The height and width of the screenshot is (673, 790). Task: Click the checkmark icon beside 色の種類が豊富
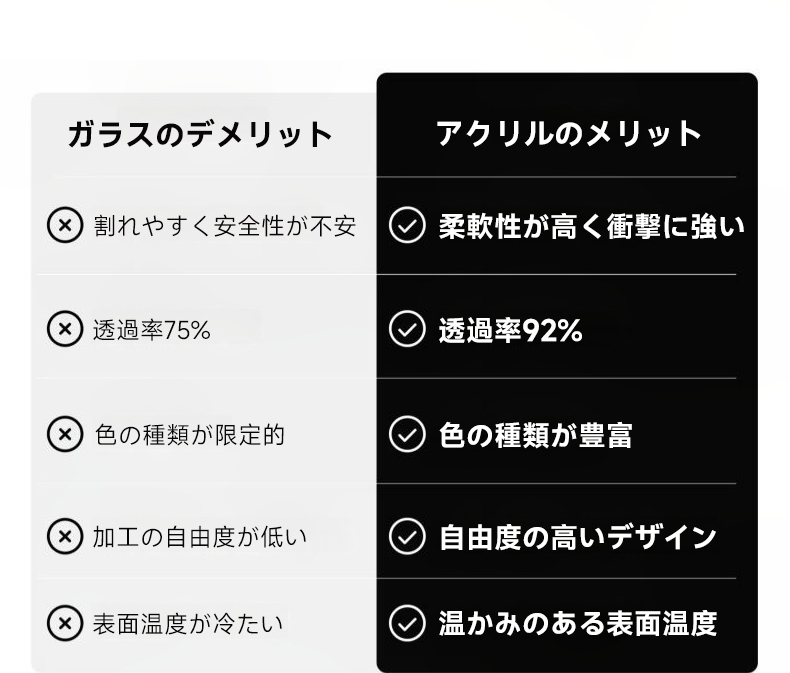(406, 434)
